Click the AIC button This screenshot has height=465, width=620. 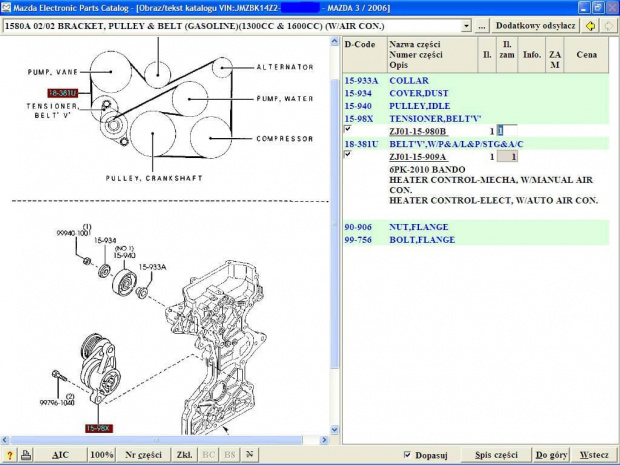[x=60, y=455]
